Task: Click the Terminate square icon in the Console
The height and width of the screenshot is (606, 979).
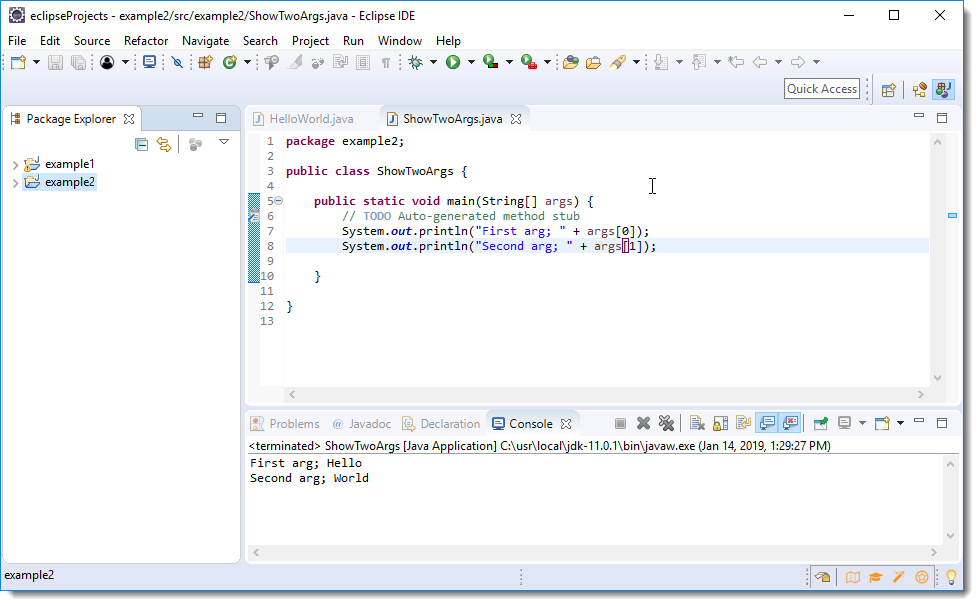Action: click(620, 423)
